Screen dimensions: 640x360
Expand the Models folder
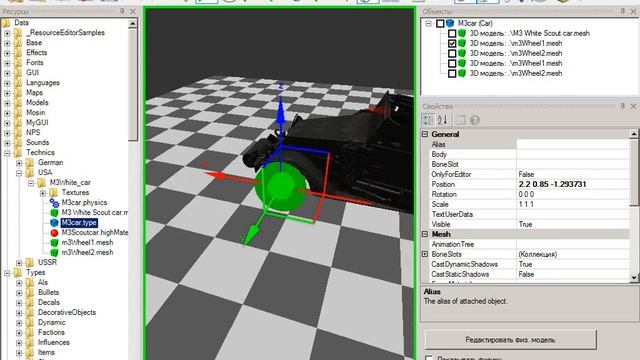(x=7, y=102)
